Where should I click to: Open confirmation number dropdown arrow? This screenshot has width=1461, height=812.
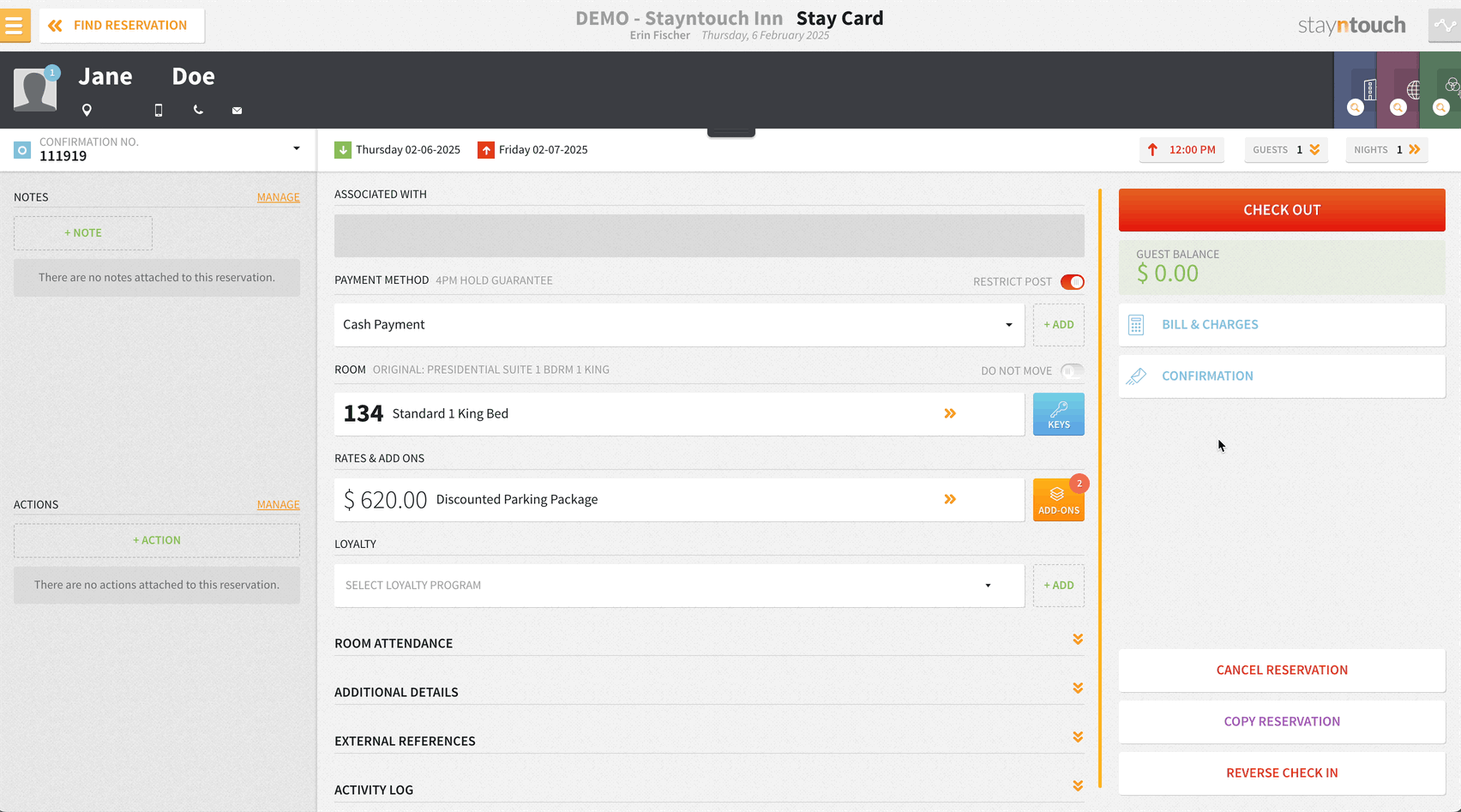coord(297,148)
